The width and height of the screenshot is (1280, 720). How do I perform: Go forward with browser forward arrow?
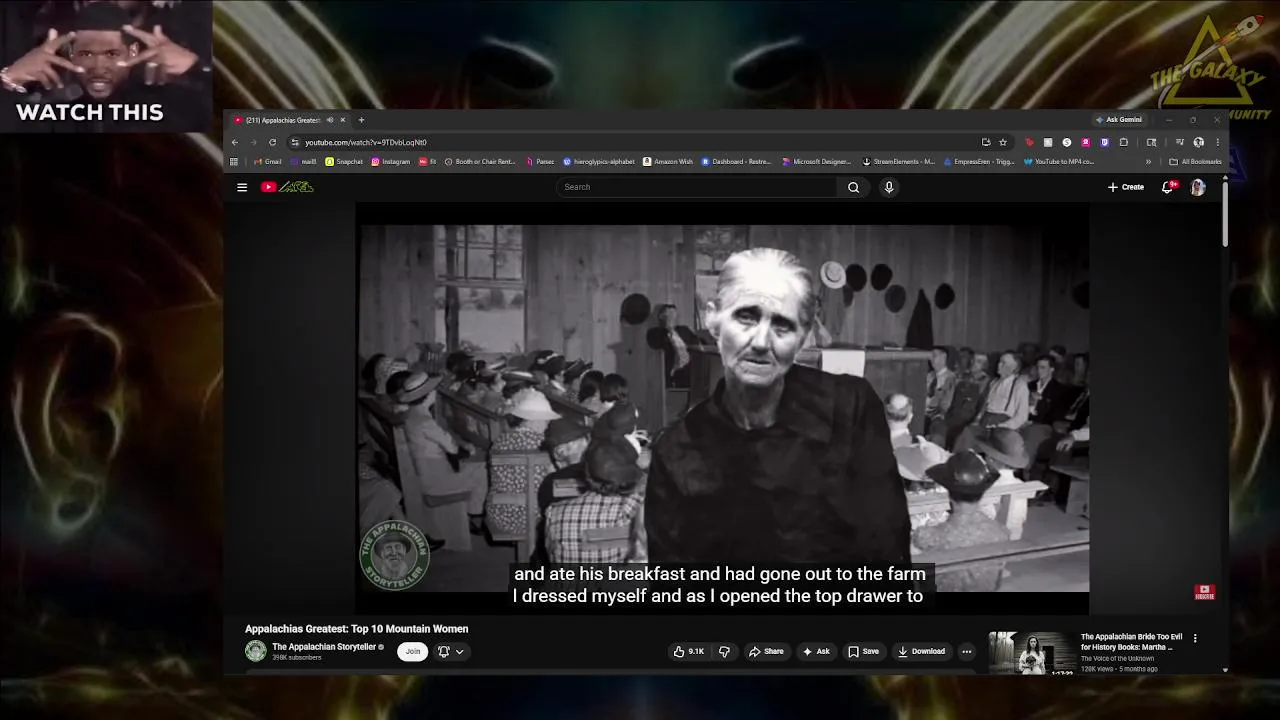253,142
